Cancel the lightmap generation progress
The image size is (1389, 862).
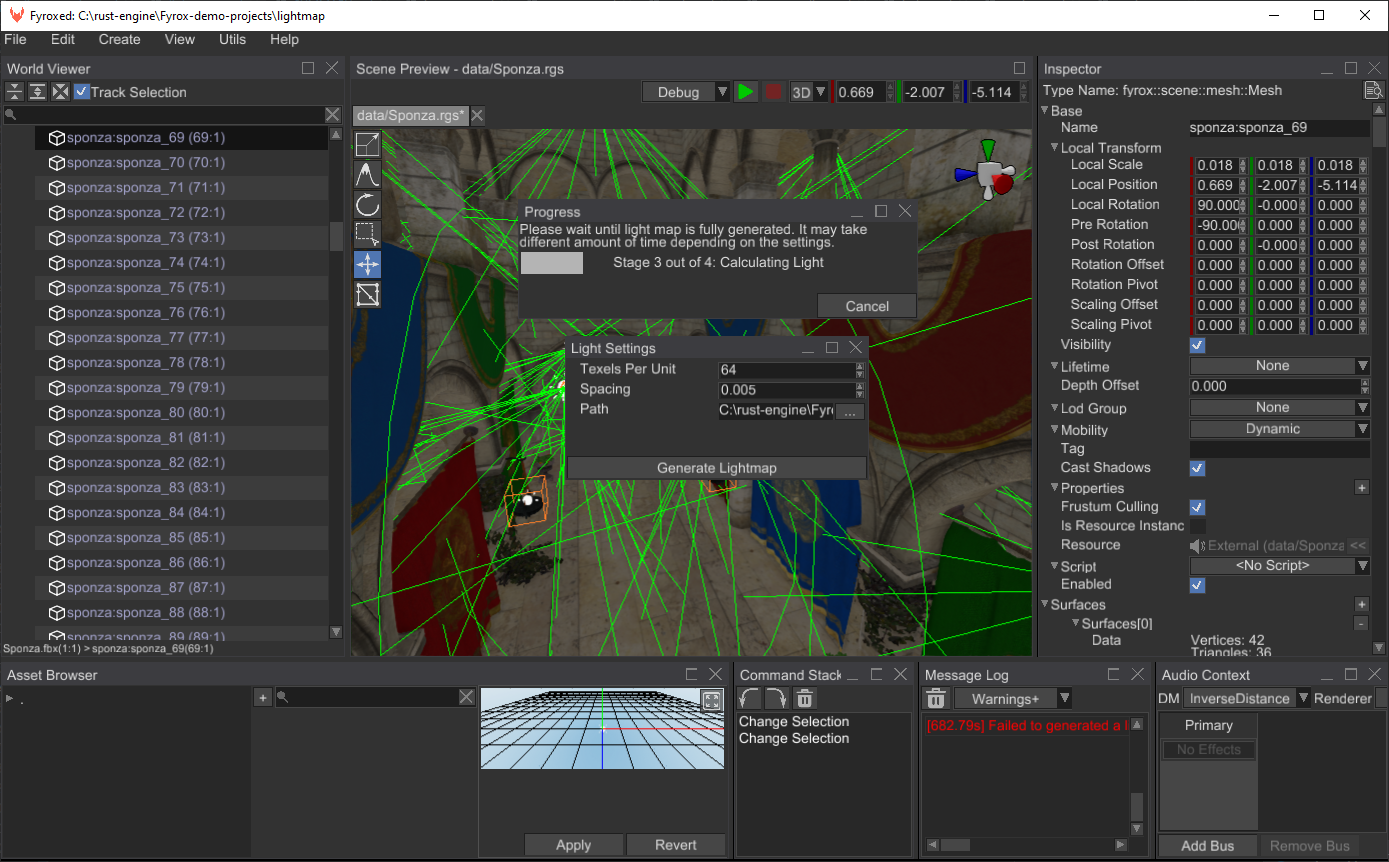click(x=867, y=306)
